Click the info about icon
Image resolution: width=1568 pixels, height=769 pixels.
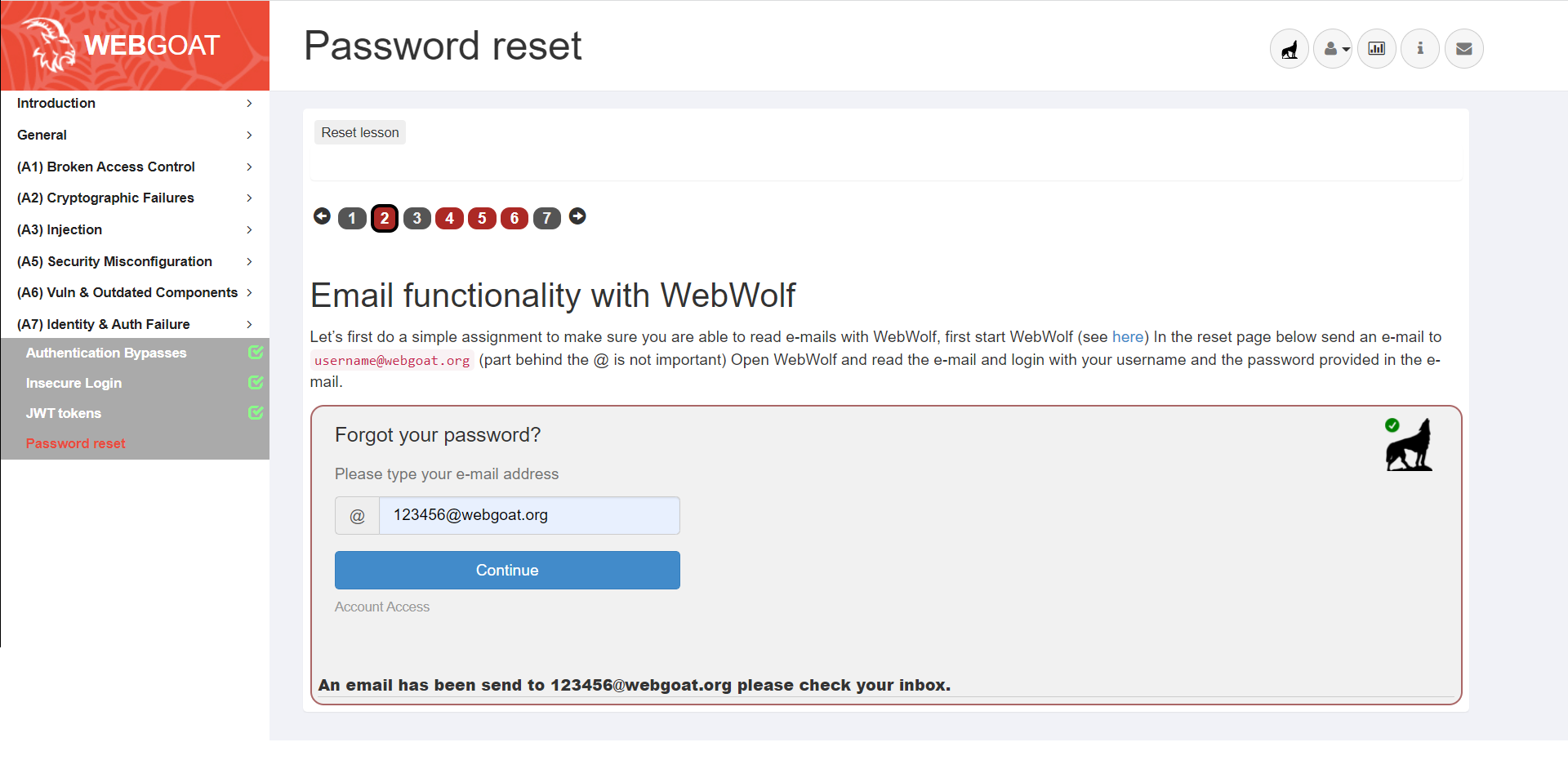1420,49
